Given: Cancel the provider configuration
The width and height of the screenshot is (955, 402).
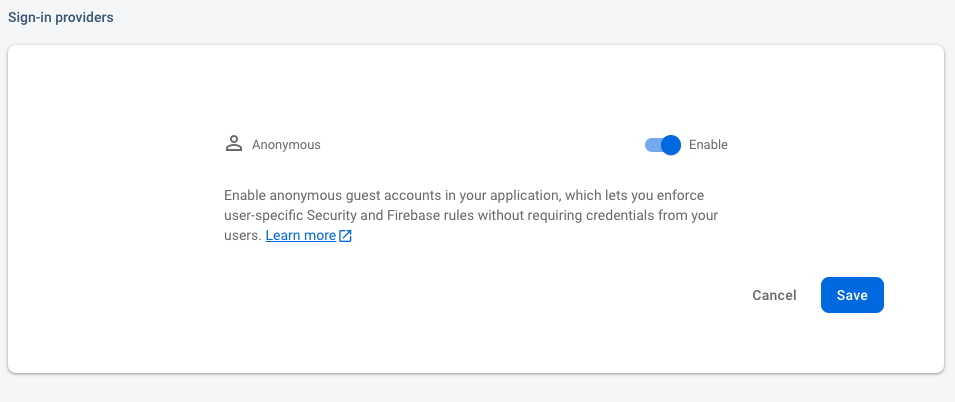Looking at the screenshot, I should 774,295.
